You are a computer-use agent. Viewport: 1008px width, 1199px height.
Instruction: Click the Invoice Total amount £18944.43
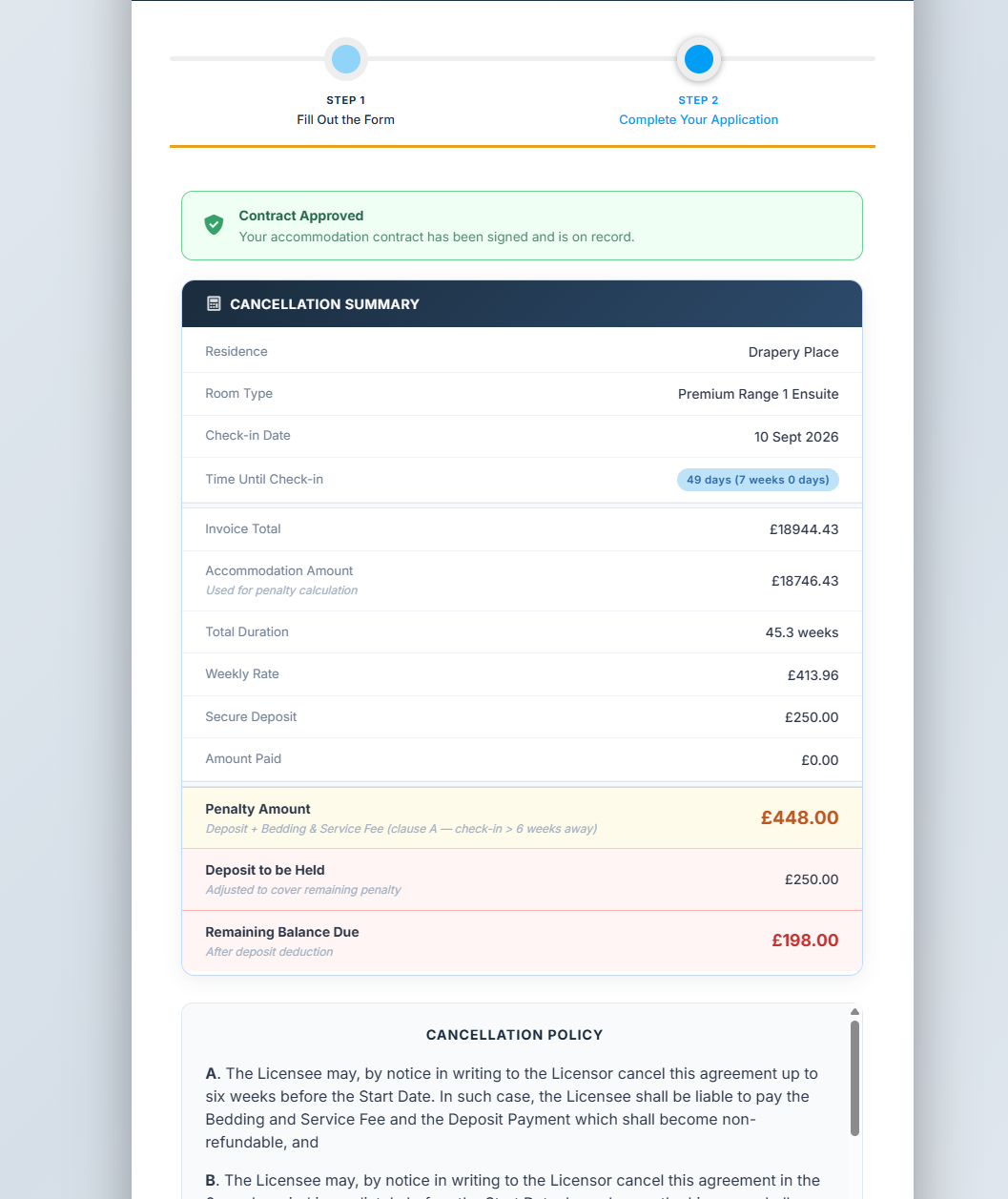(804, 529)
